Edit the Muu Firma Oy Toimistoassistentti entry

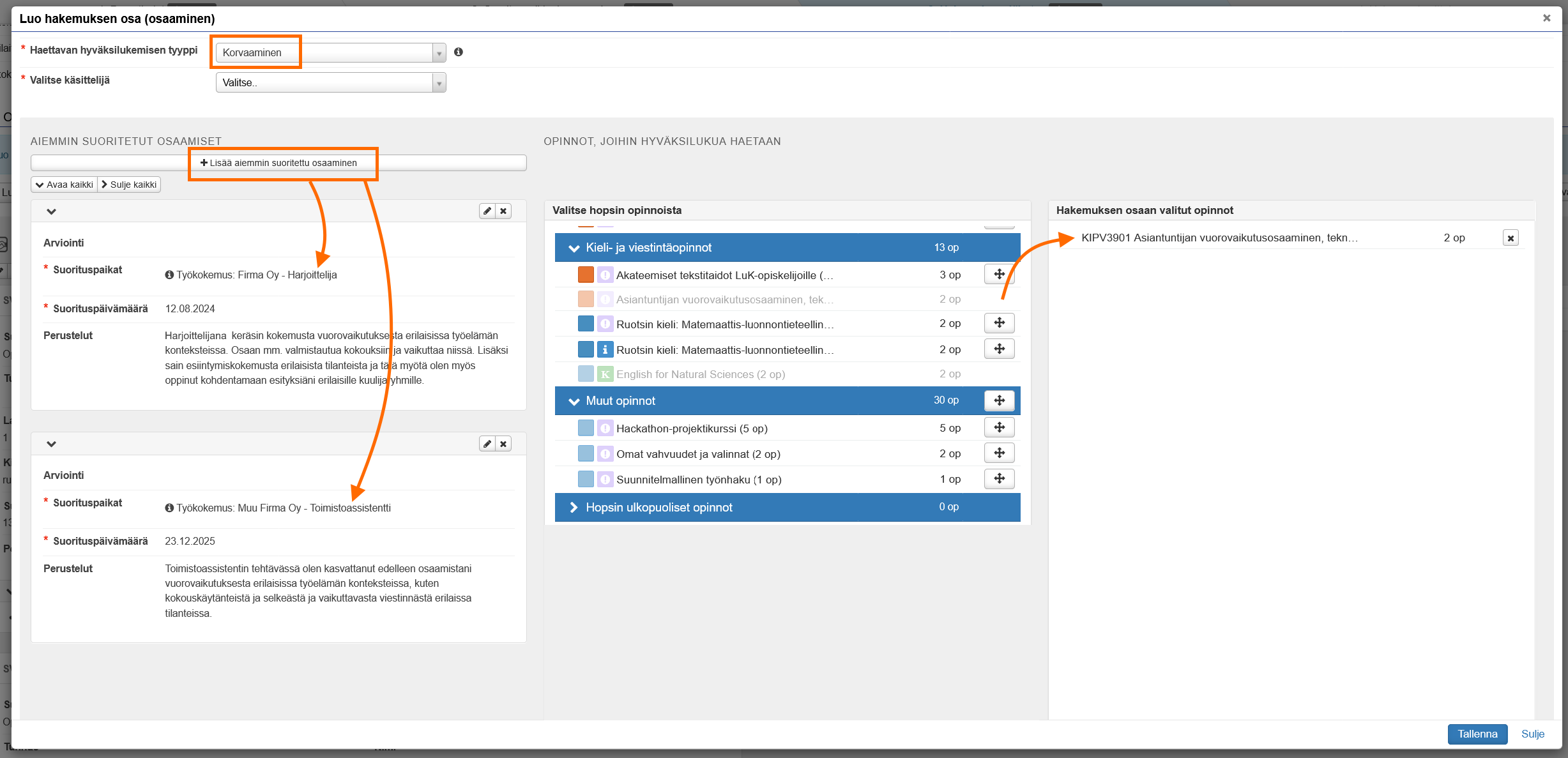click(x=487, y=444)
